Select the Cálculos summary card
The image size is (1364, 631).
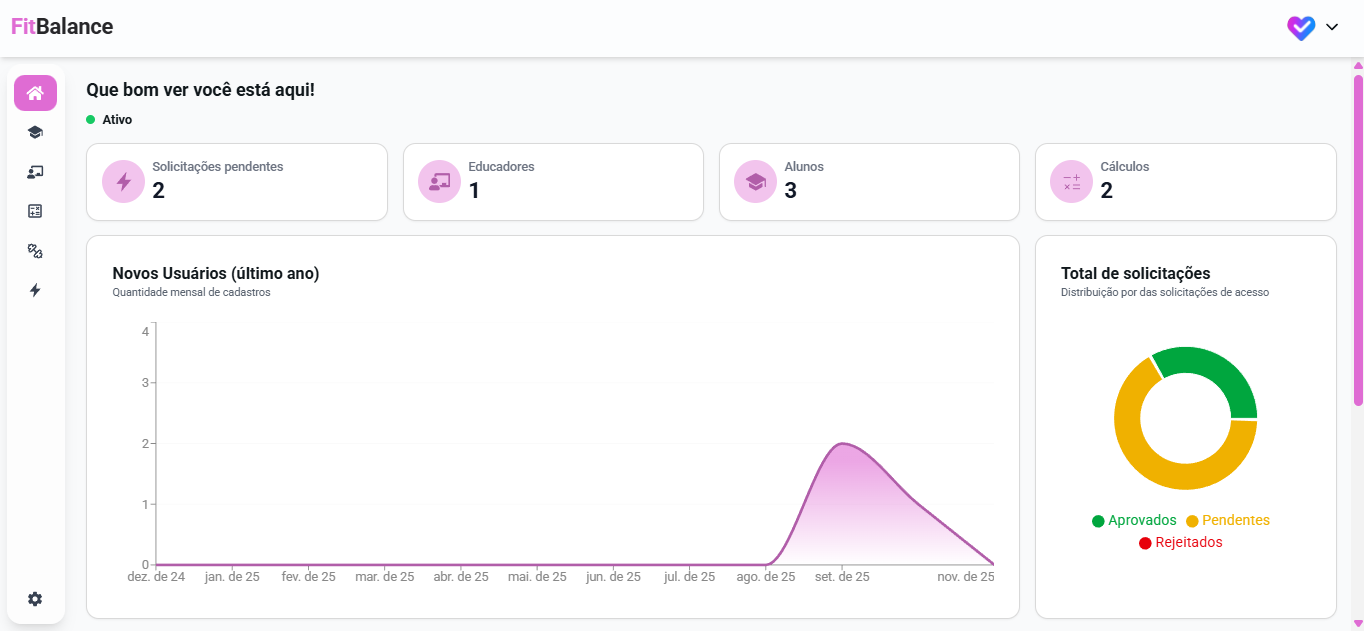1185,182
